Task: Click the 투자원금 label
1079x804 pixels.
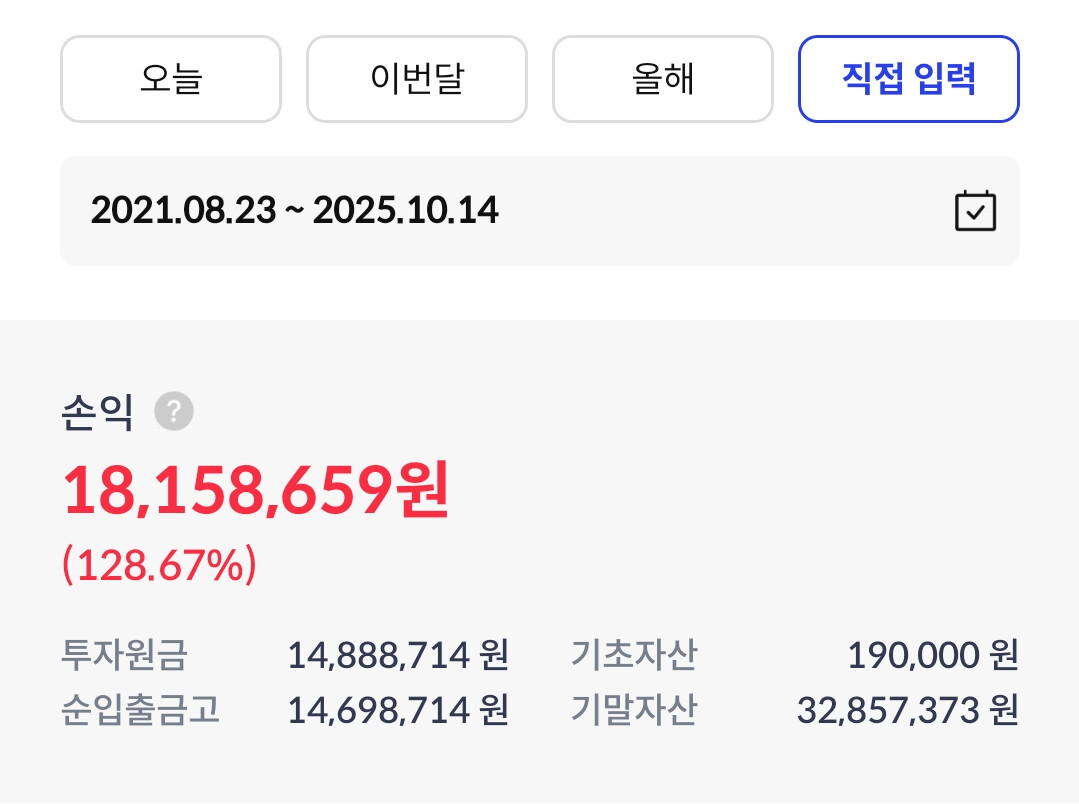Action: [124, 656]
